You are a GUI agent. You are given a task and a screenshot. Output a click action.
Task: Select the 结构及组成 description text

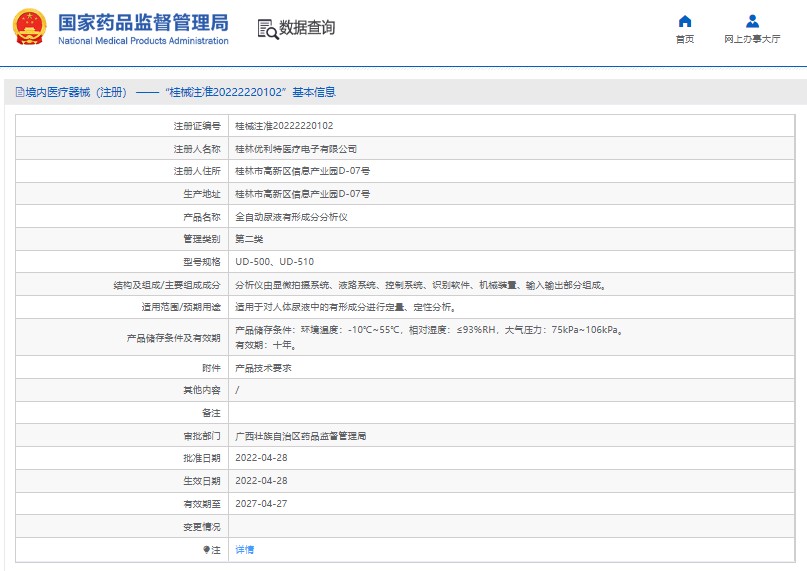[x=421, y=285]
